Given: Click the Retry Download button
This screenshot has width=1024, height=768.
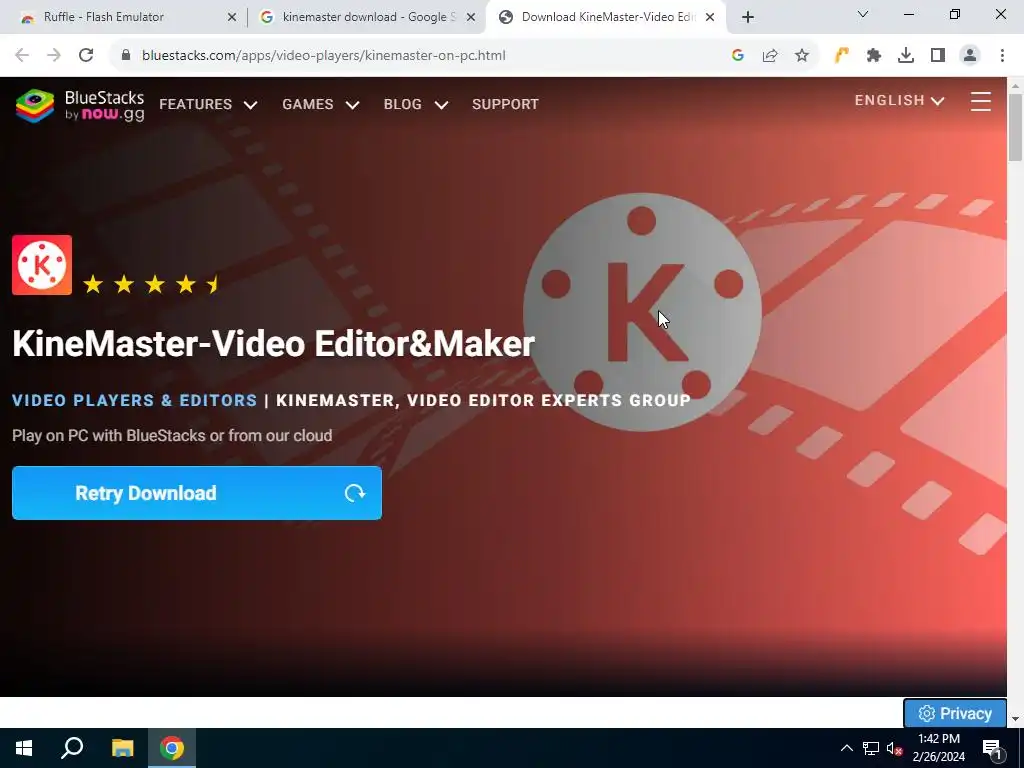Looking at the screenshot, I should click(x=197, y=493).
